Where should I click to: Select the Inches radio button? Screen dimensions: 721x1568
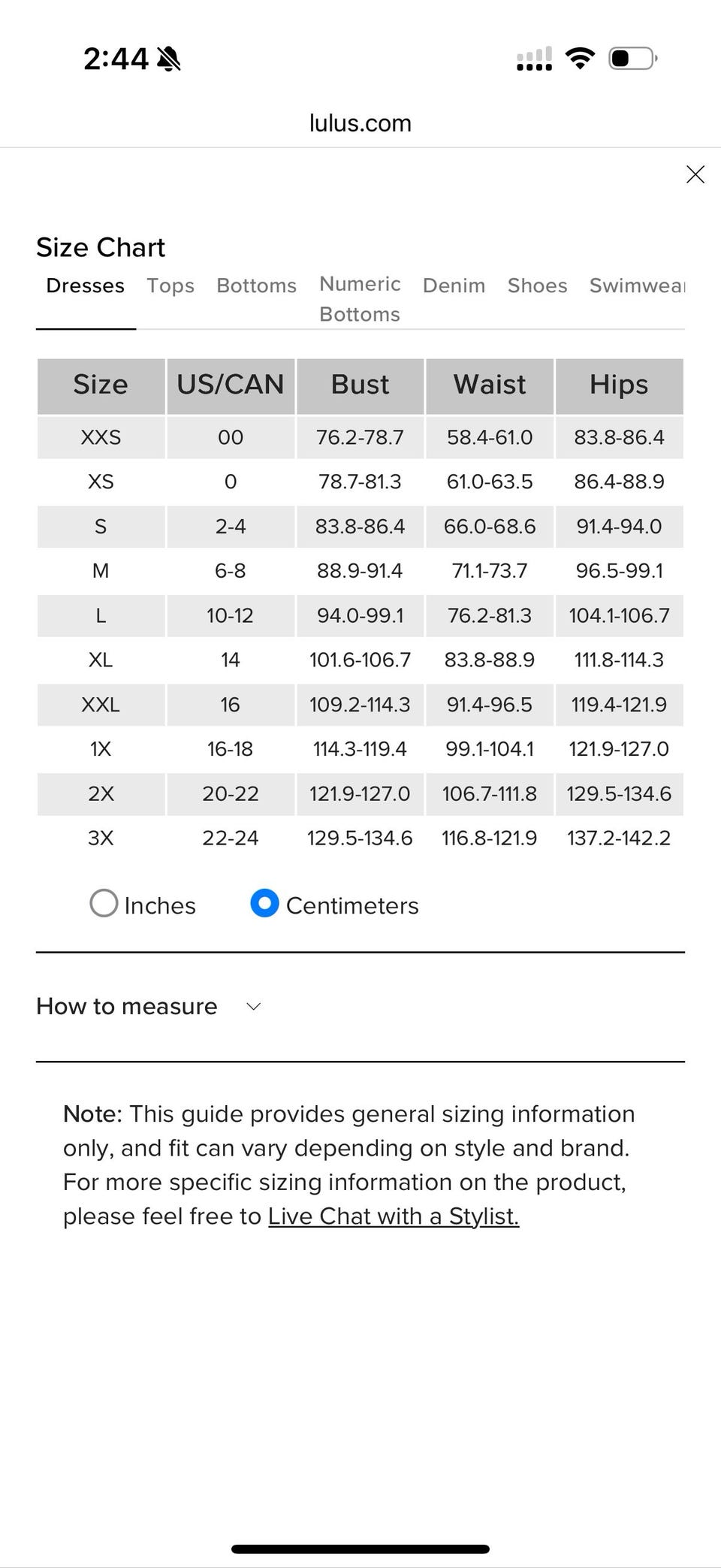coord(104,904)
